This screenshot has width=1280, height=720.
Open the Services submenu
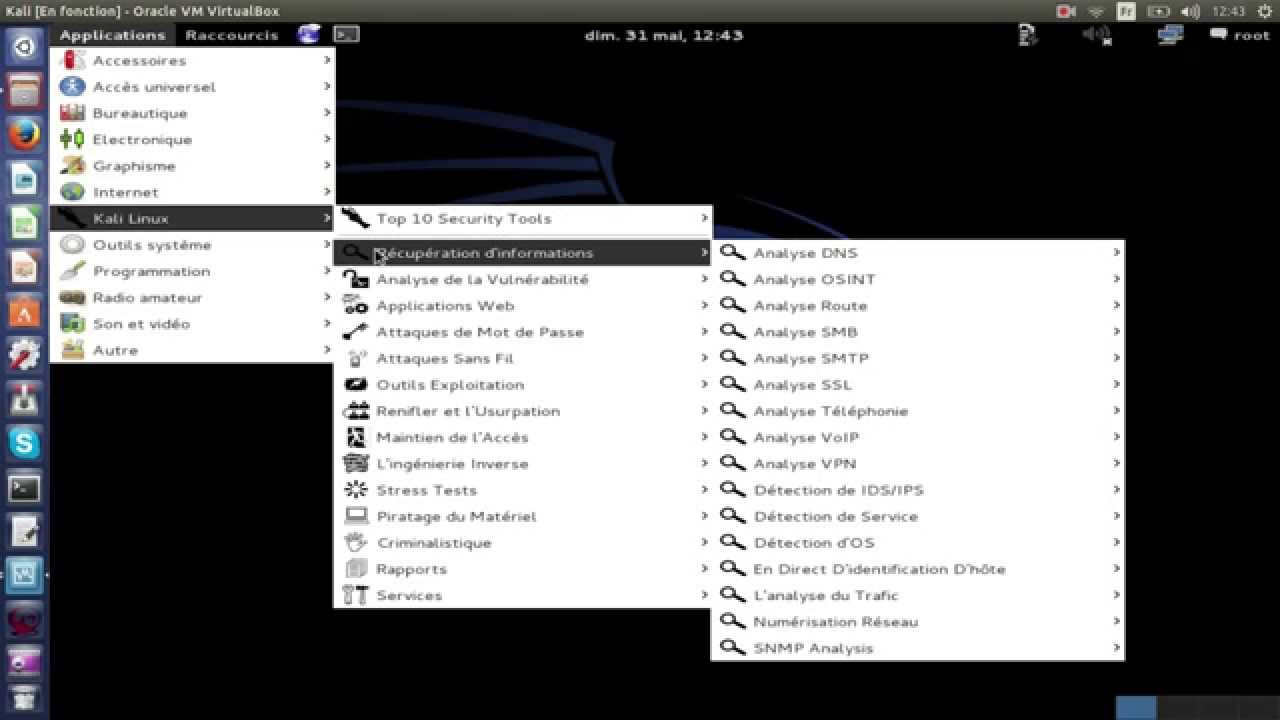(x=523, y=595)
